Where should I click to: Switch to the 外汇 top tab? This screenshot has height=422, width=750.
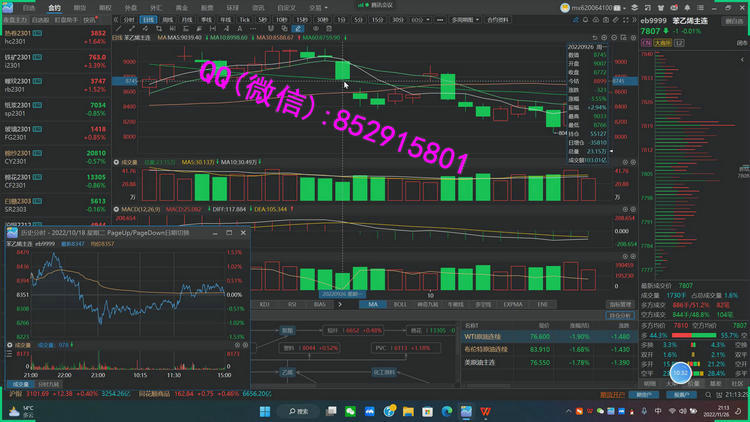pyautogui.click(x=155, y=7)
